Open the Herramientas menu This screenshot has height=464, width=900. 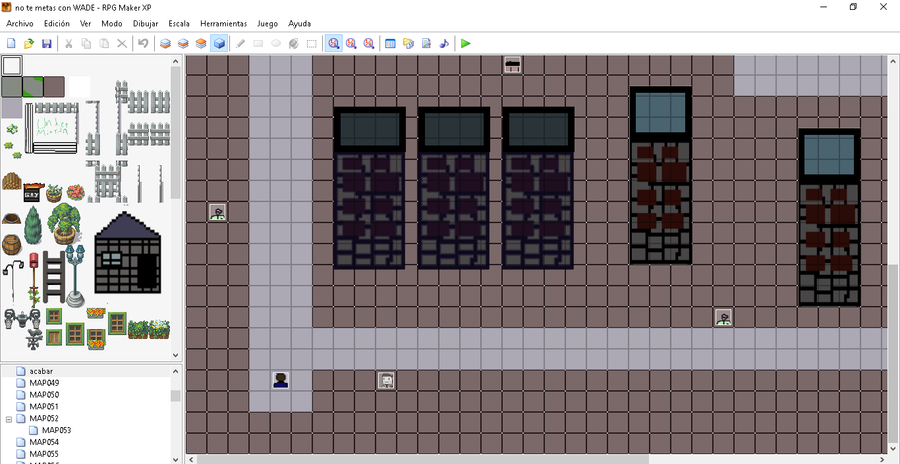223,24
